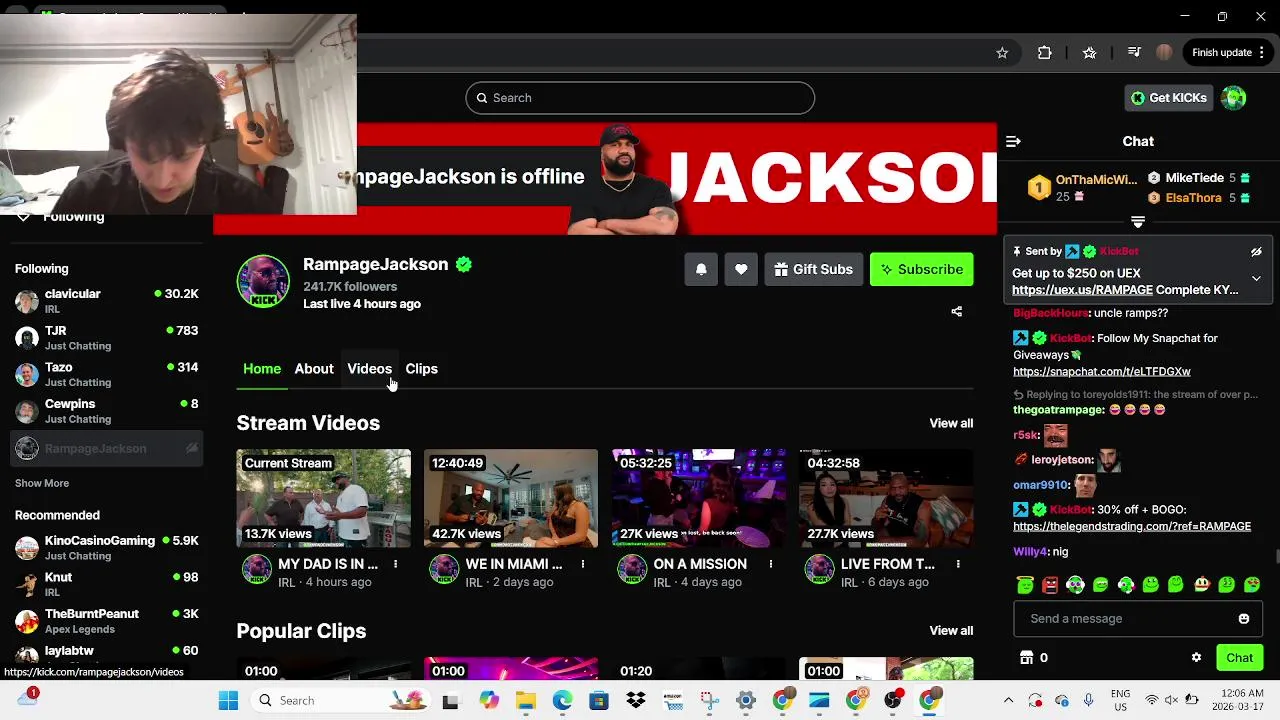Click the first green halo emote
1280x720 pixels.
1025,585
